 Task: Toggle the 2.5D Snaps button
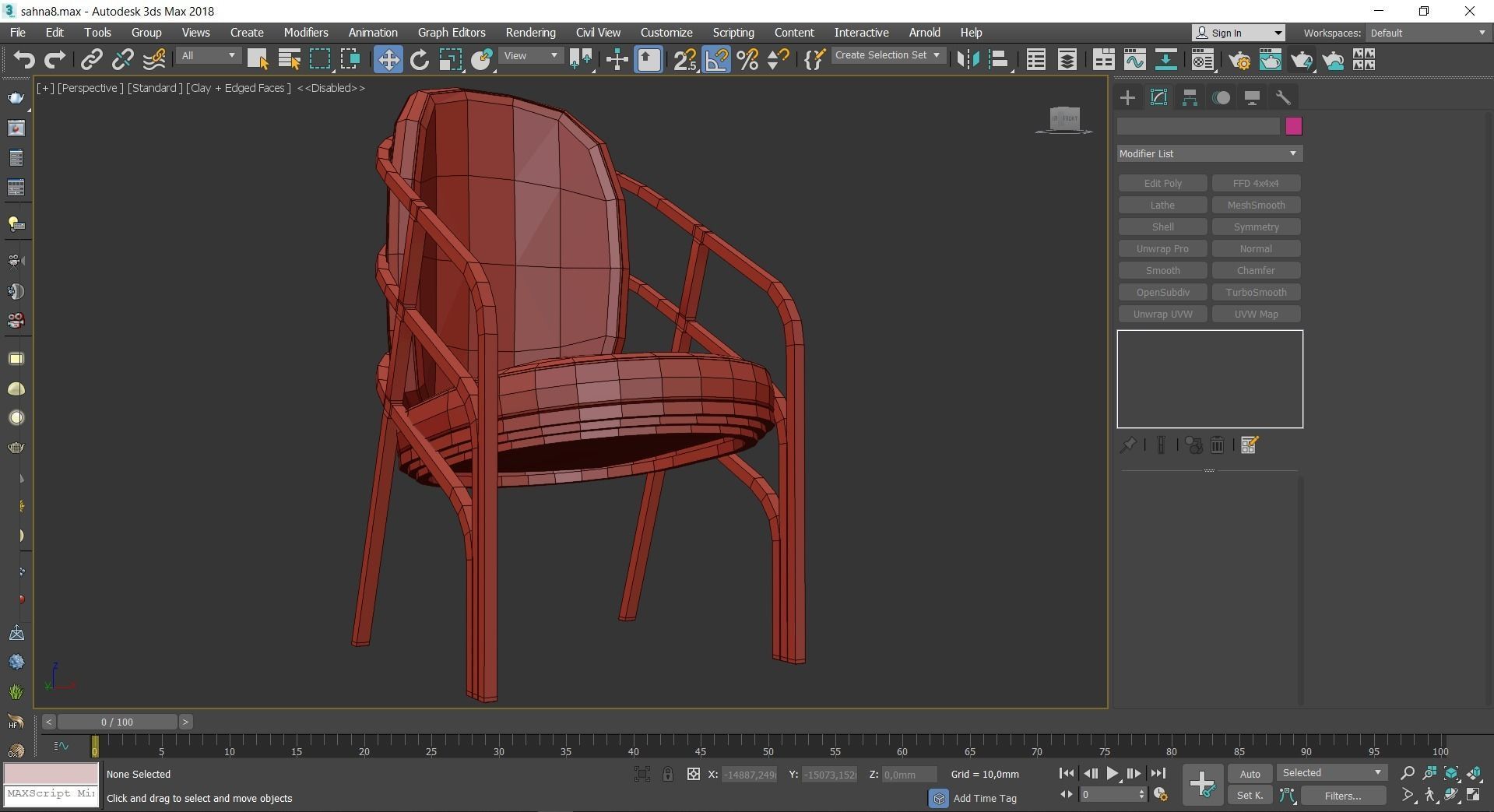pyautogui.click(x=685, y=59)
